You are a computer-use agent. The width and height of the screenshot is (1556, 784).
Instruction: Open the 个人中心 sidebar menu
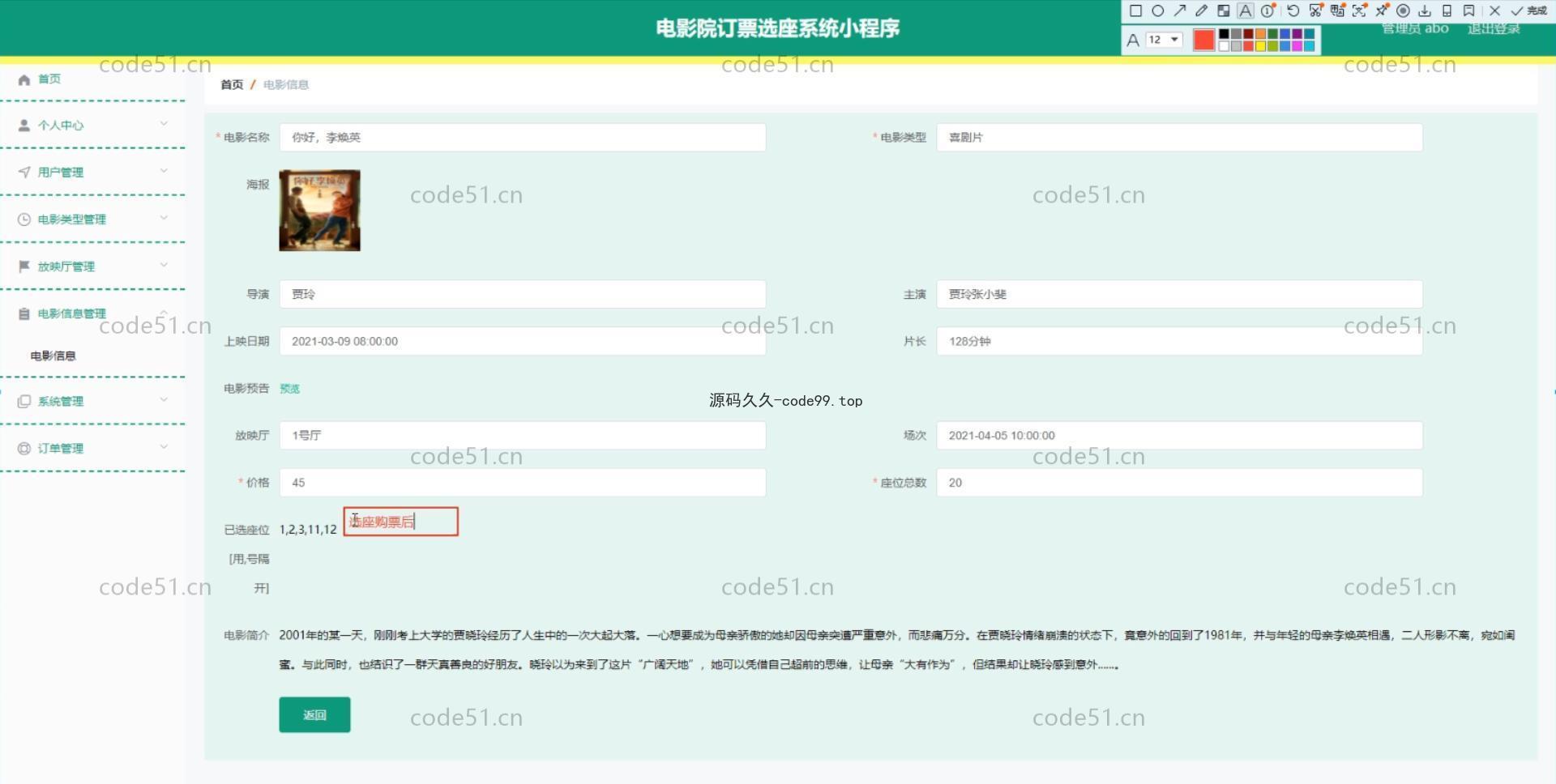(x=93, y=125)
